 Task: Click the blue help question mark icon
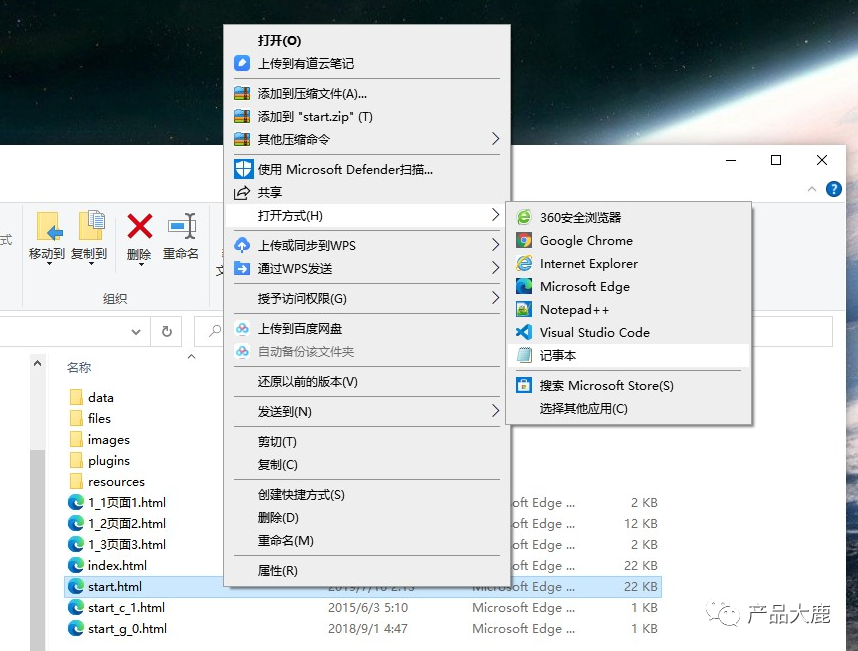[x=833, y=189]
